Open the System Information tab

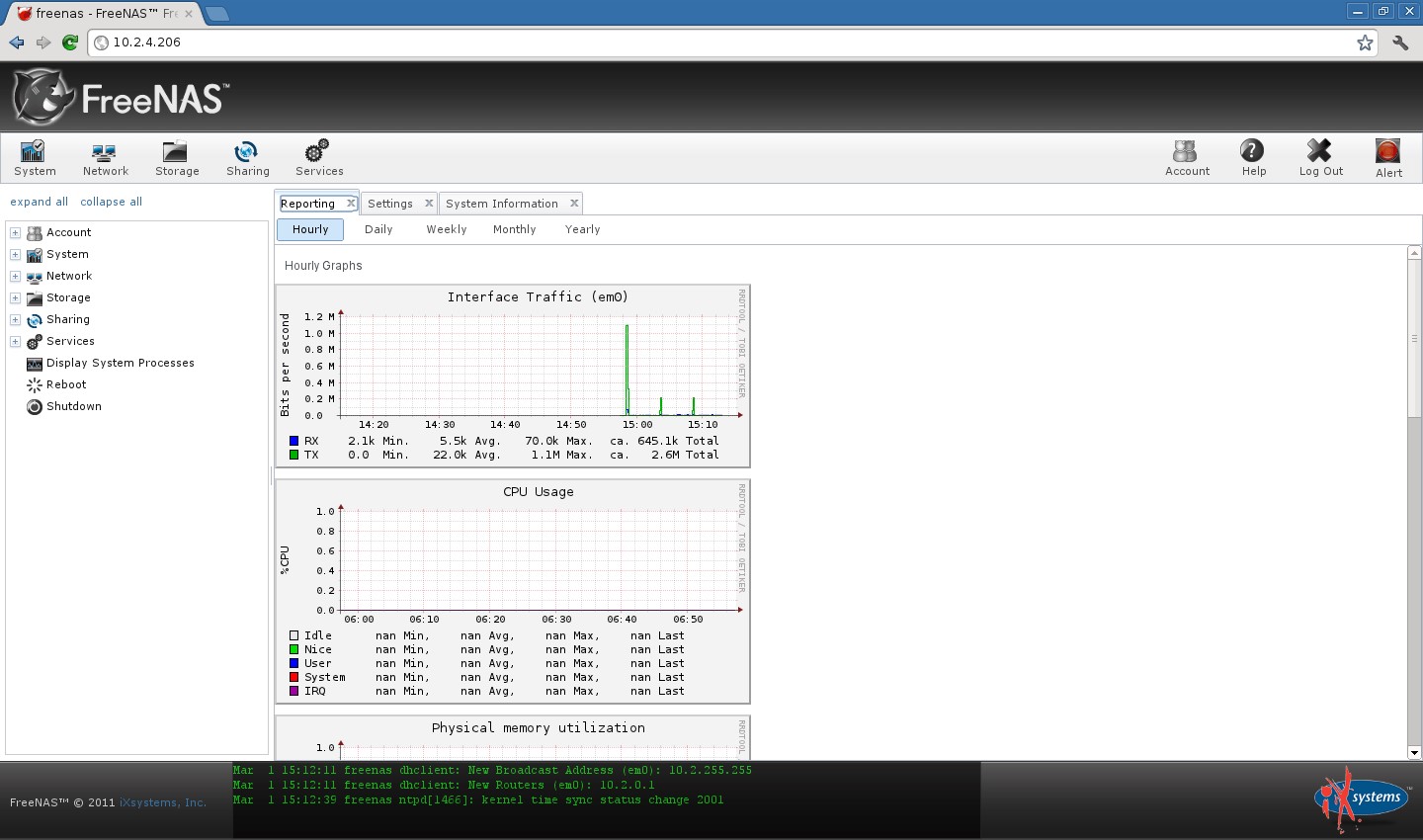502,203
